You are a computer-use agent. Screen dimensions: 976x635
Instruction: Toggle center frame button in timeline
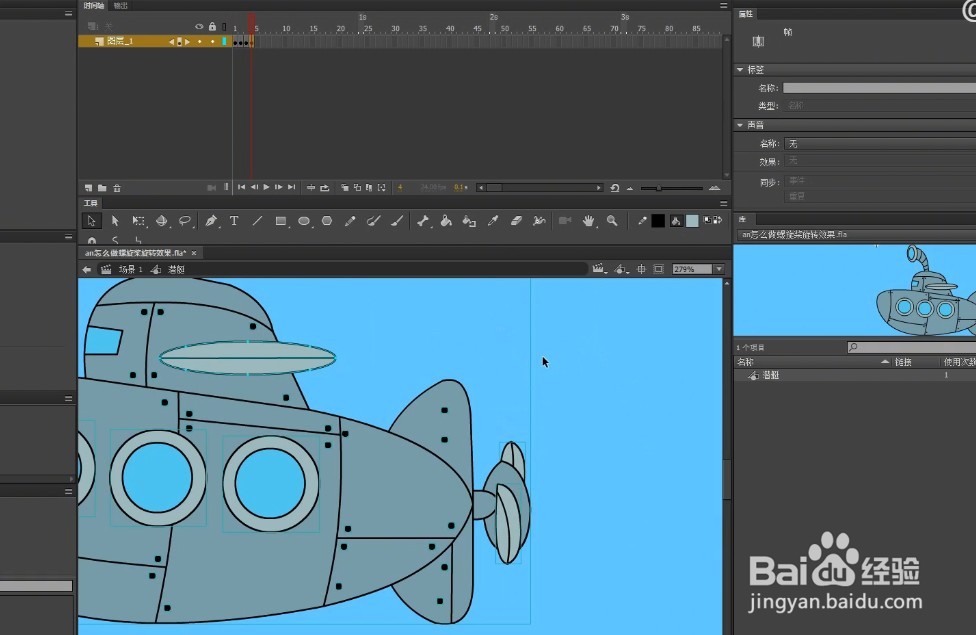click(311, 187)
